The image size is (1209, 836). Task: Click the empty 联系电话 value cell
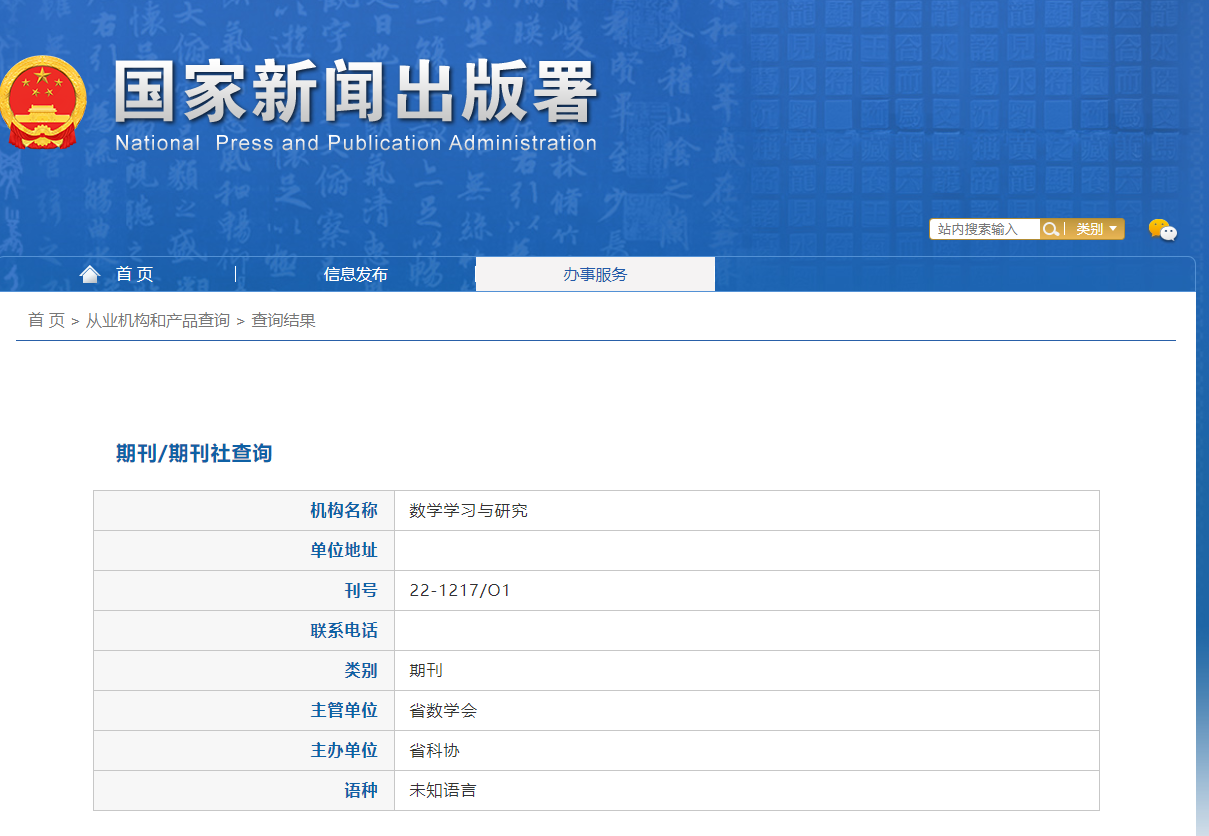(x=746, y=631)
